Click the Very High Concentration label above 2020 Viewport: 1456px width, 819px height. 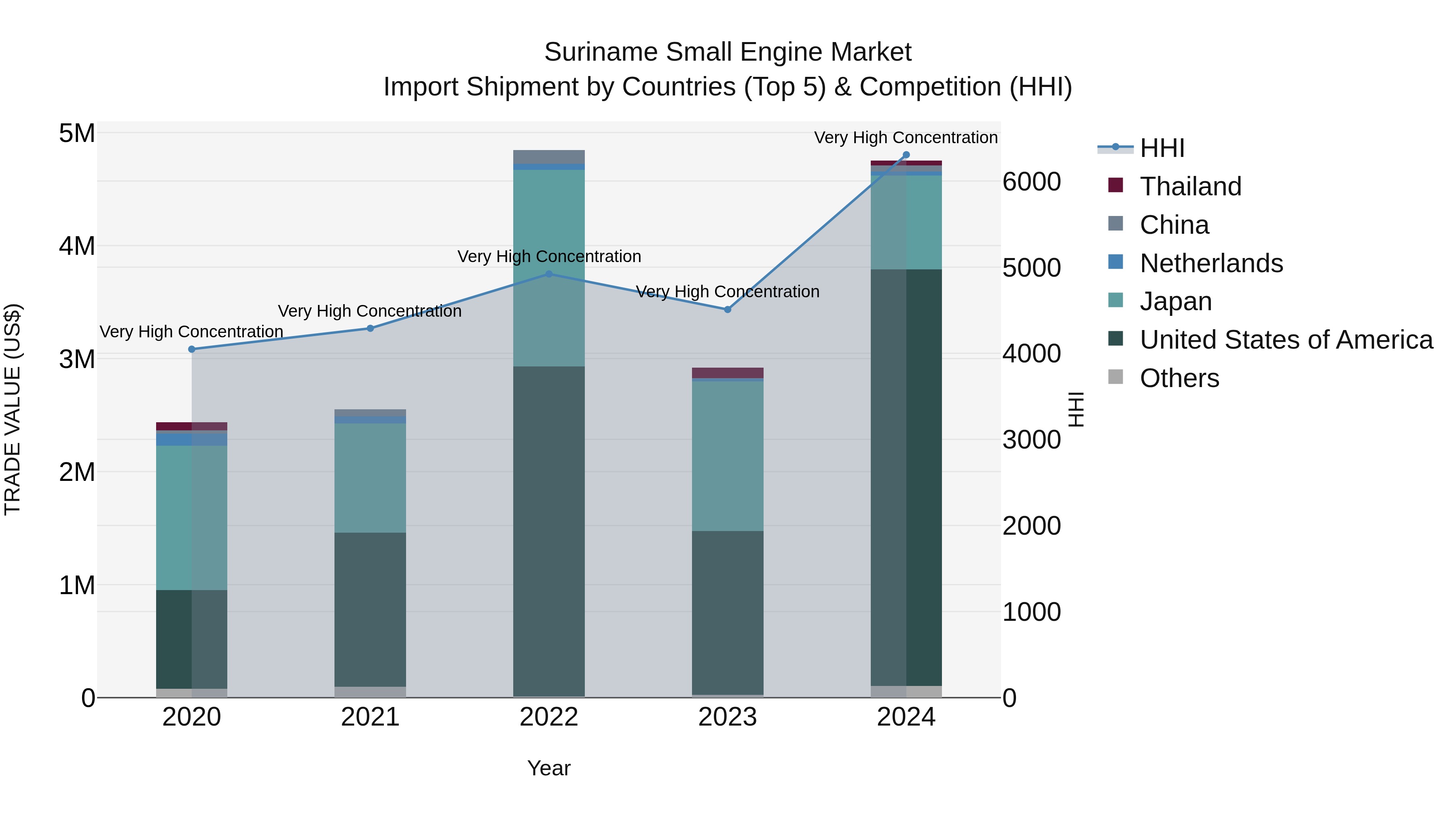(192, 331)
